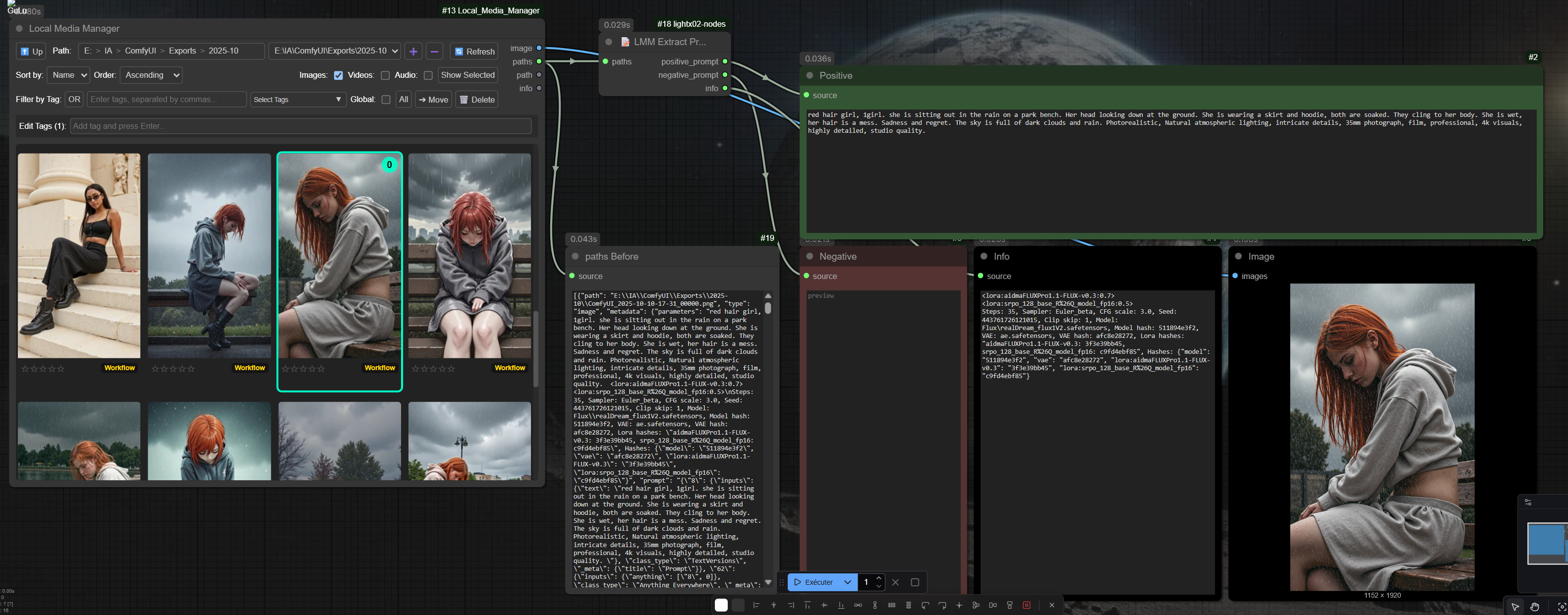Click Workflow badge on selected redhead thumbnail

[x=380, y=368]
